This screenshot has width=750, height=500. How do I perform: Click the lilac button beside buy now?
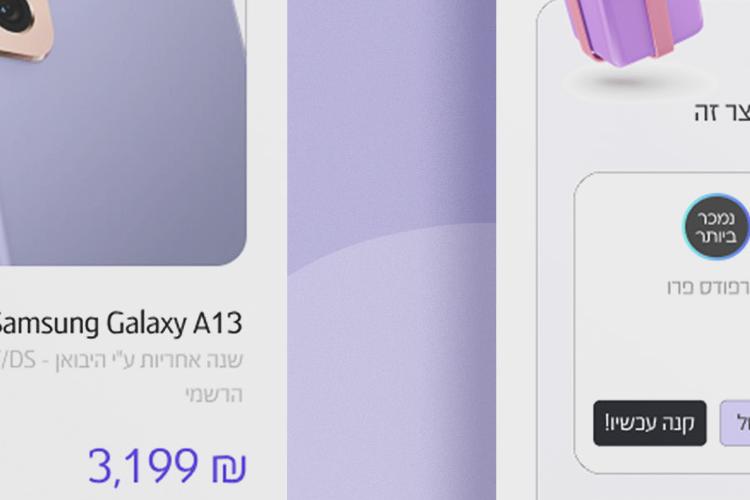tap(735, 423)
